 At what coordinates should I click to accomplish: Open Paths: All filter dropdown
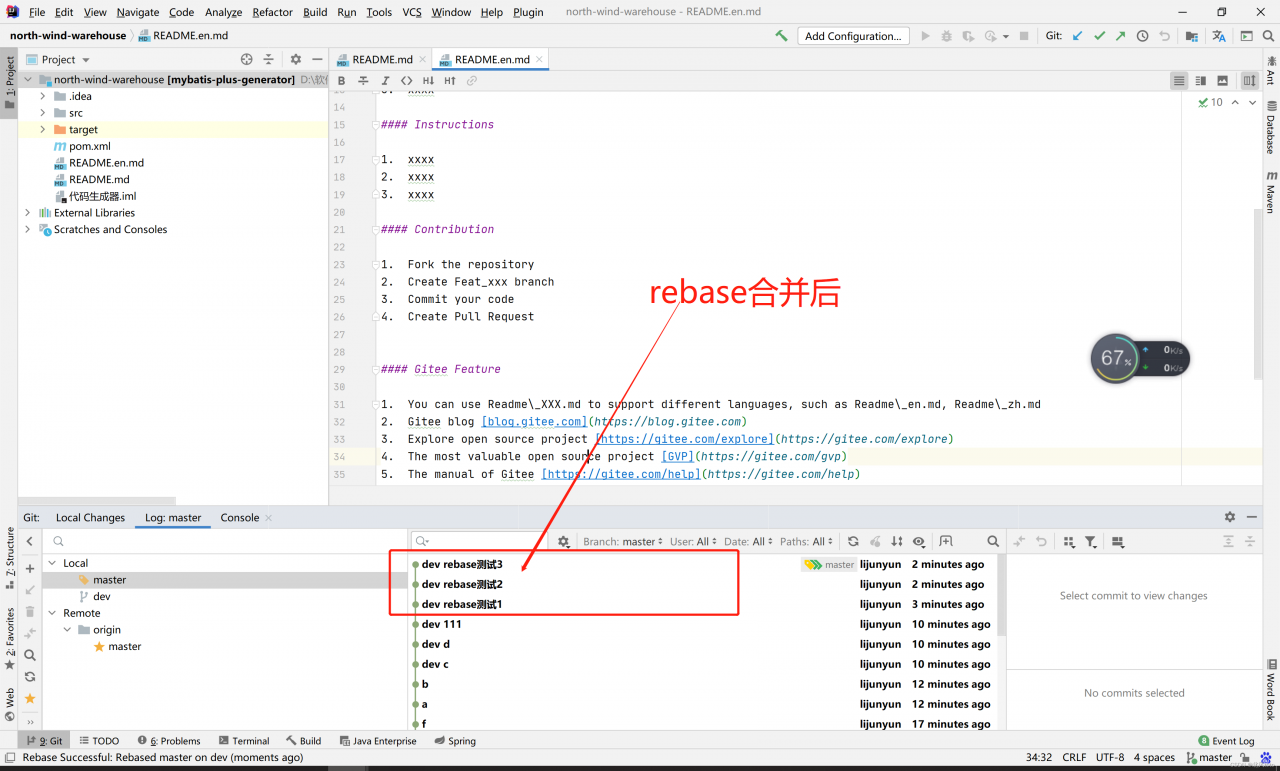tap(807, 542)
